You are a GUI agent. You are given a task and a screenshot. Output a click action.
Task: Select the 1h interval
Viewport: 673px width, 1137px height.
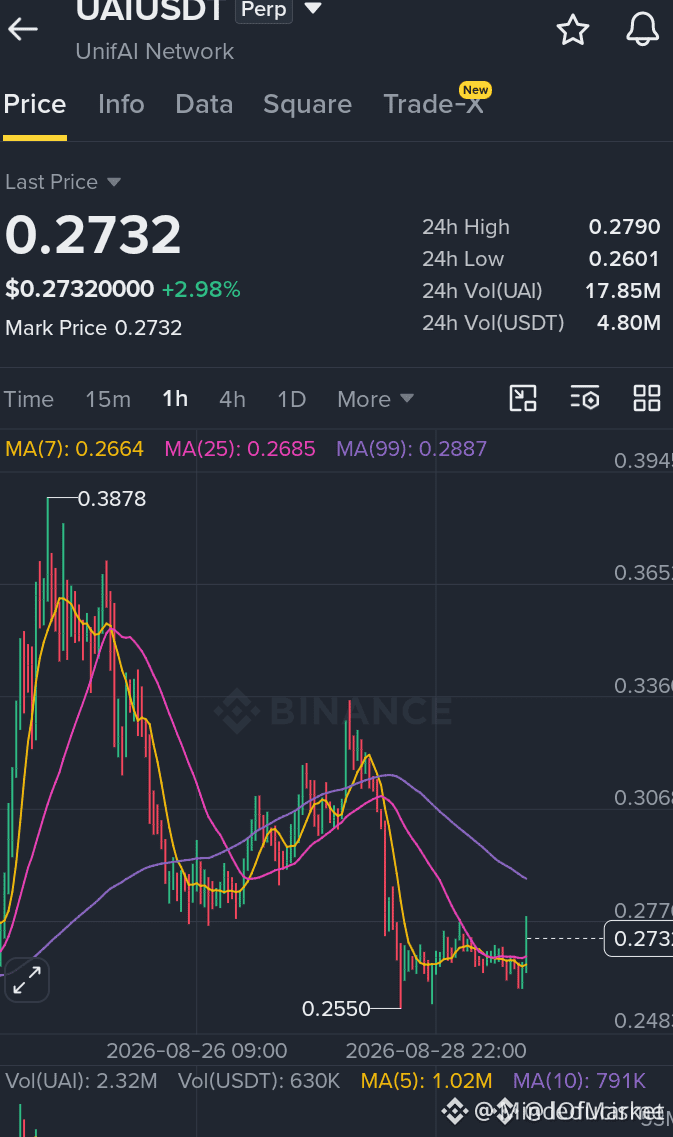[175, 399]
